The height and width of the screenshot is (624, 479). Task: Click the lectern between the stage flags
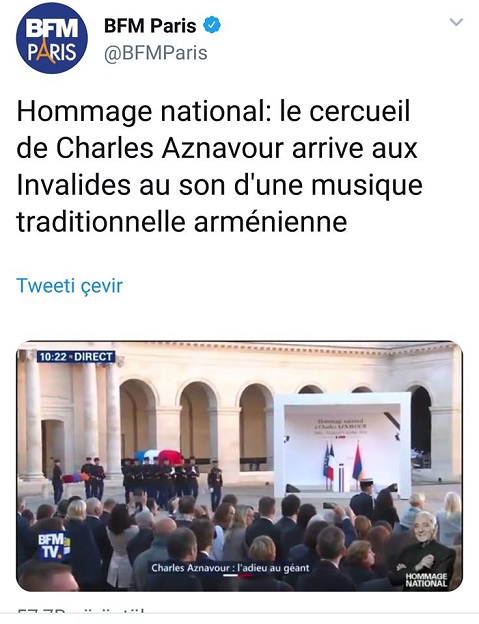click(342, 480)
